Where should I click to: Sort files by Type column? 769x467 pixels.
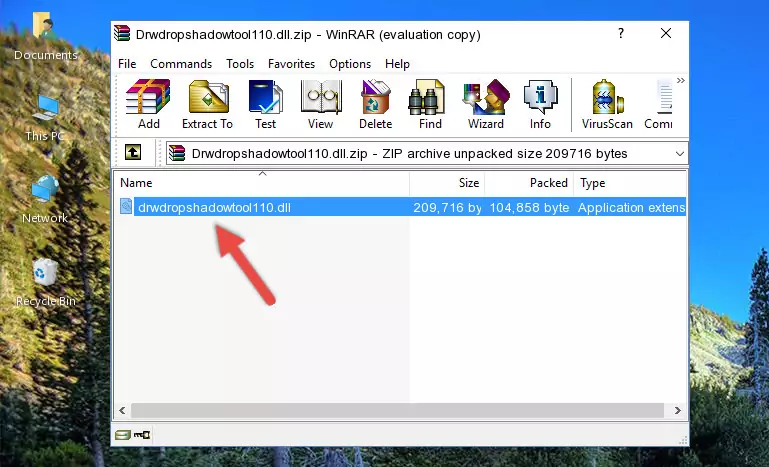(630, 182)
